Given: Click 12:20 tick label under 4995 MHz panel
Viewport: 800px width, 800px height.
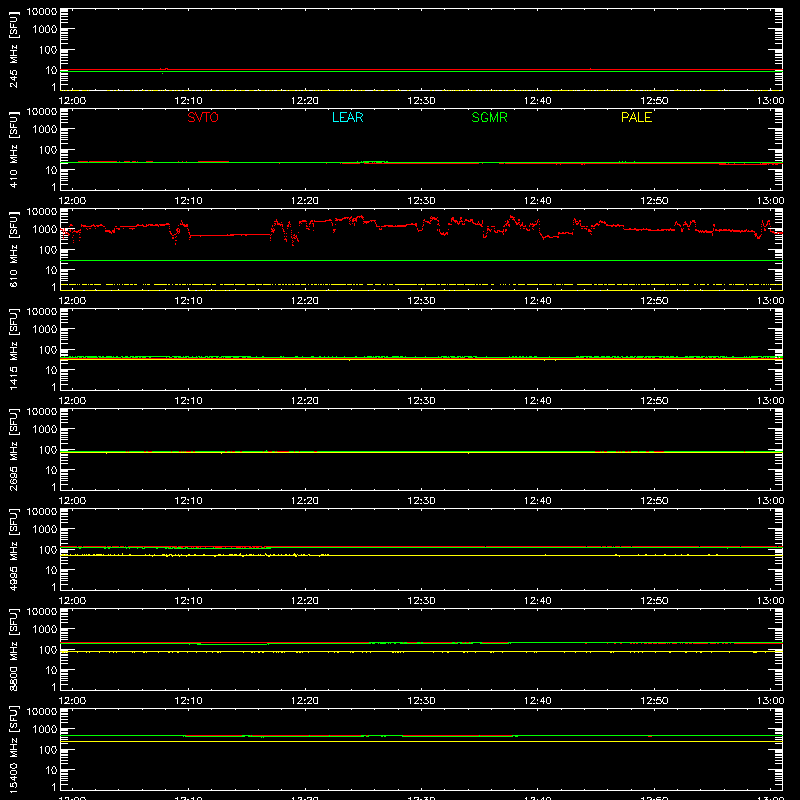Looking at the screenshot, I should 305,601.
